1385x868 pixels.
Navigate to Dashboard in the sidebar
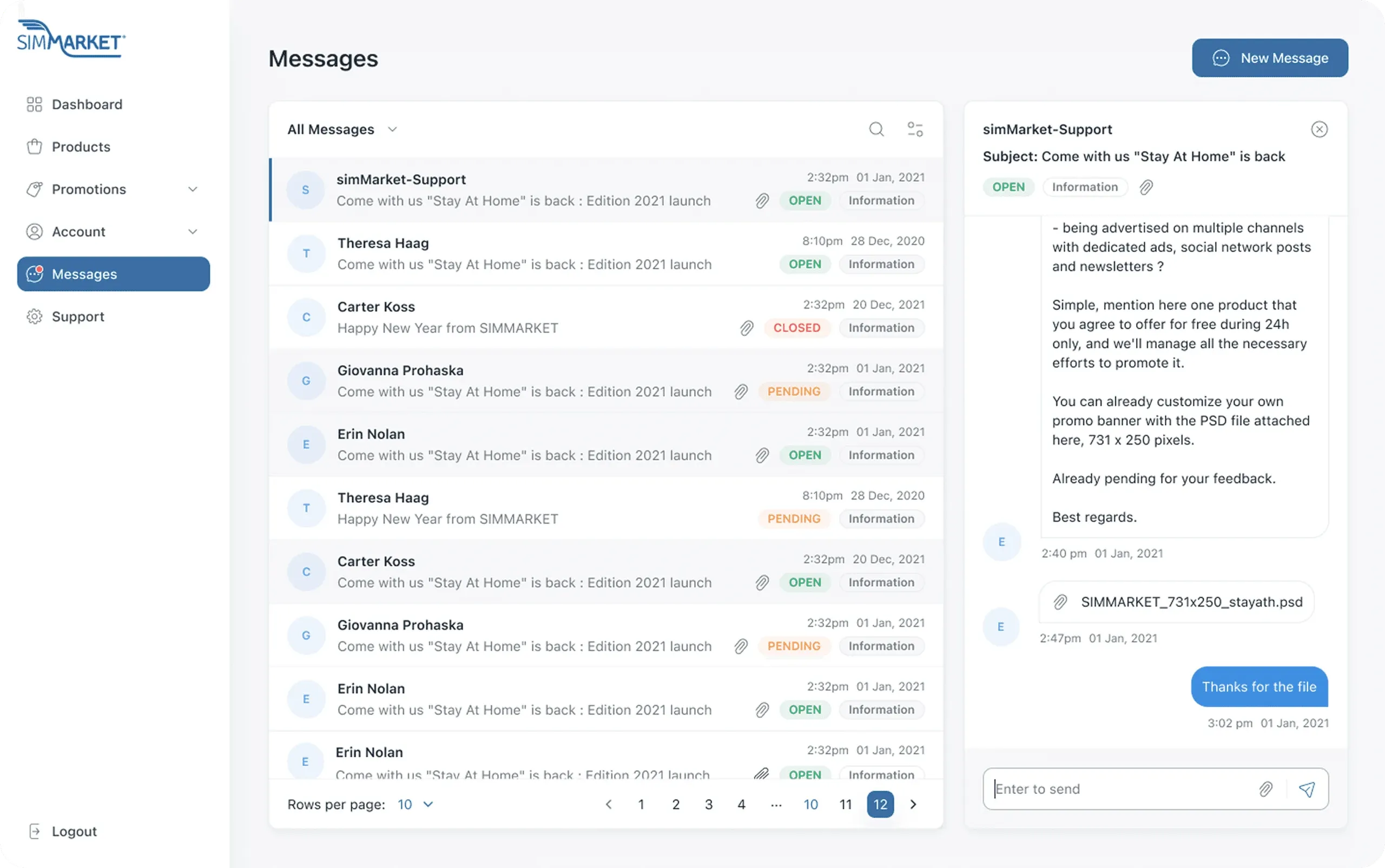114,104
